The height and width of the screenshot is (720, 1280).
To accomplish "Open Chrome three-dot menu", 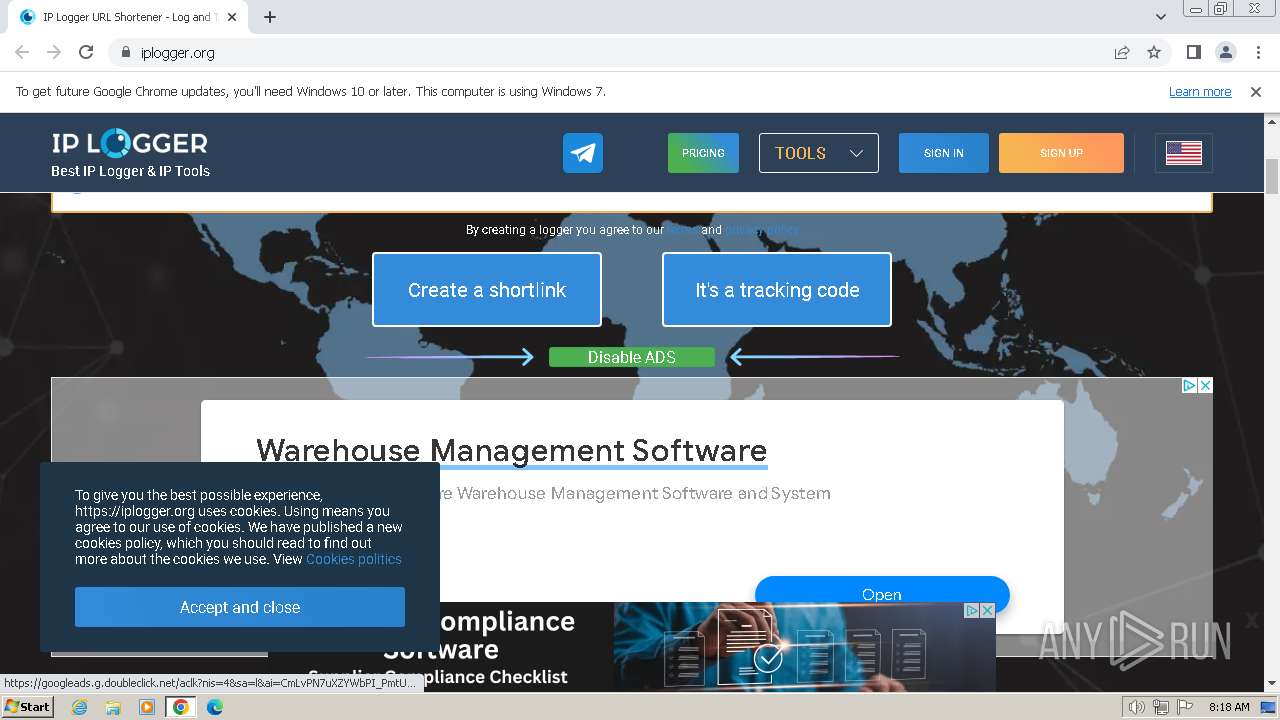I will point(1258,52).
